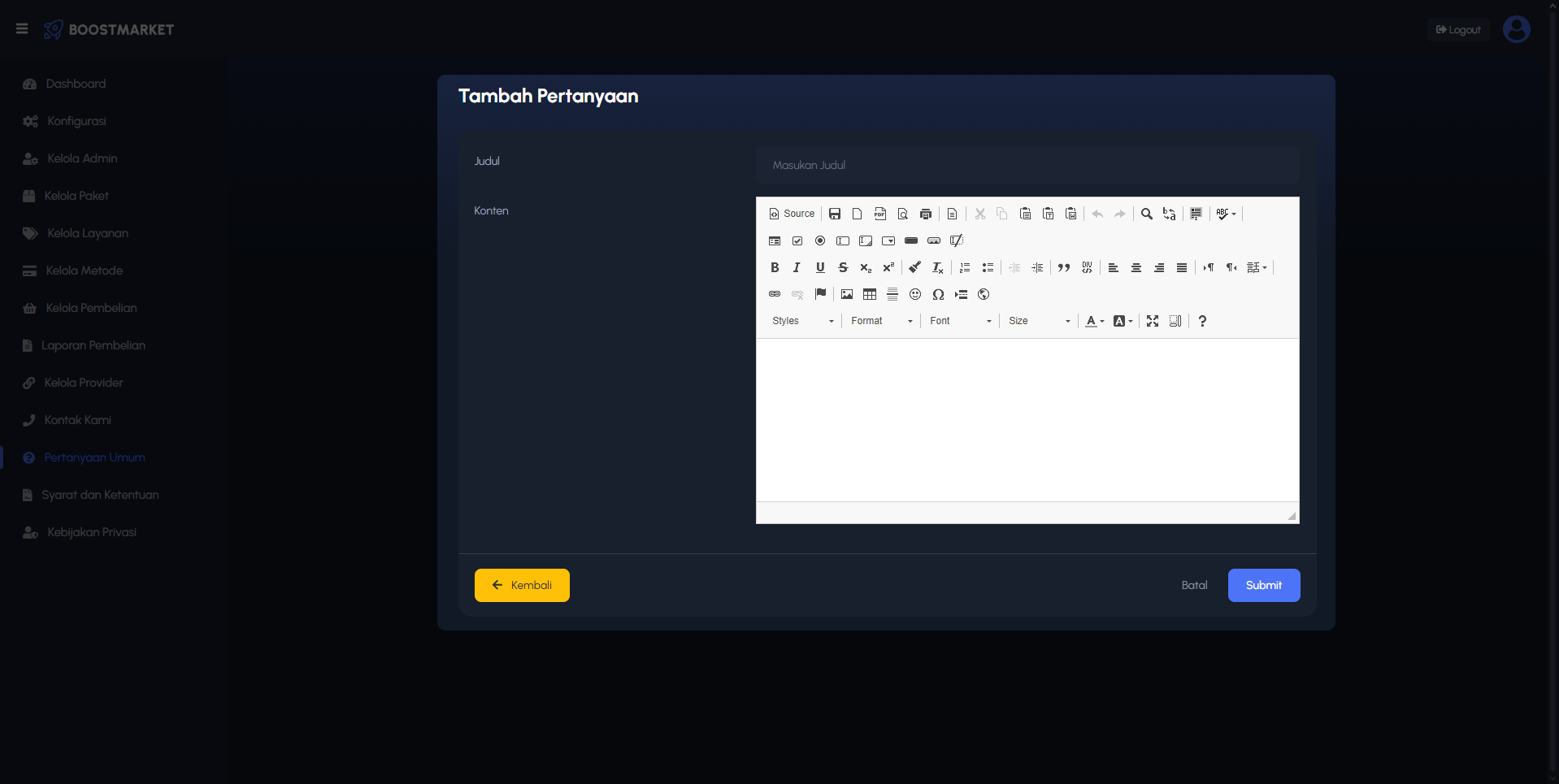Image resolution: width=1559 pixels, height=784 pixels.
Task: Set text direction right to left
Action: click(x=1231, y=267)
